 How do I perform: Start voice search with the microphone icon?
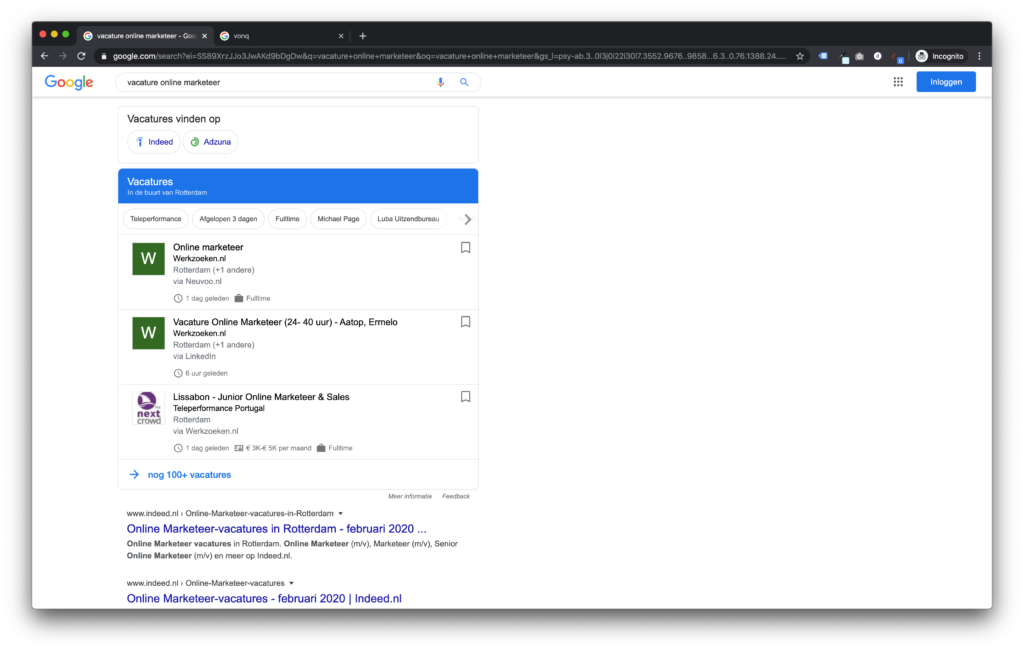(x=440, y=82)
